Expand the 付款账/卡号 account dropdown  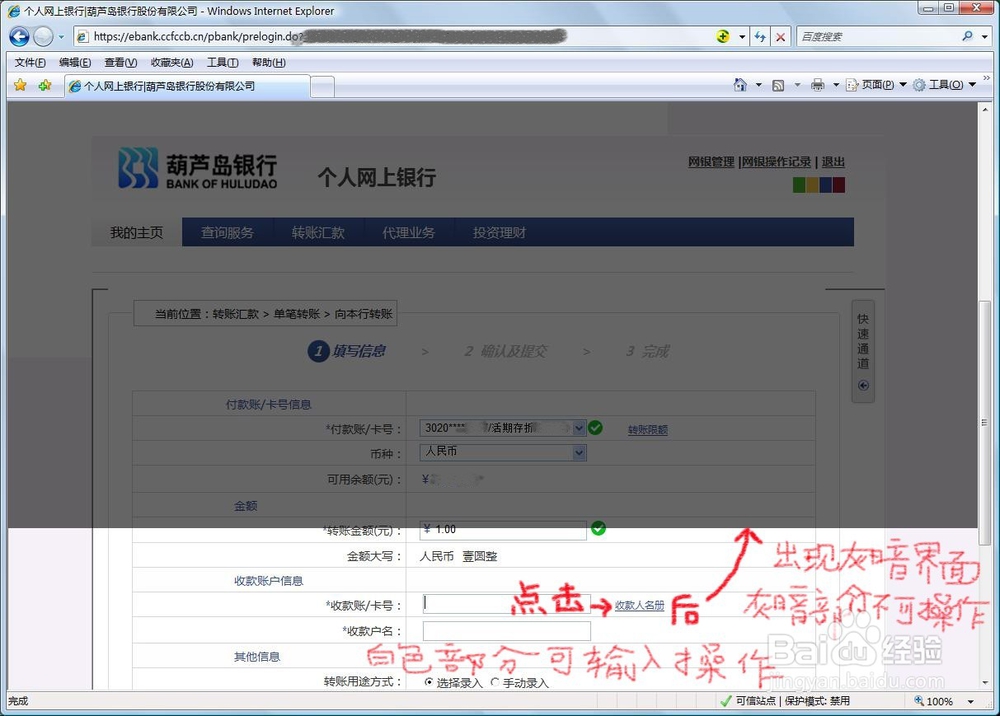pyautogui.click(x=579, y=428)
